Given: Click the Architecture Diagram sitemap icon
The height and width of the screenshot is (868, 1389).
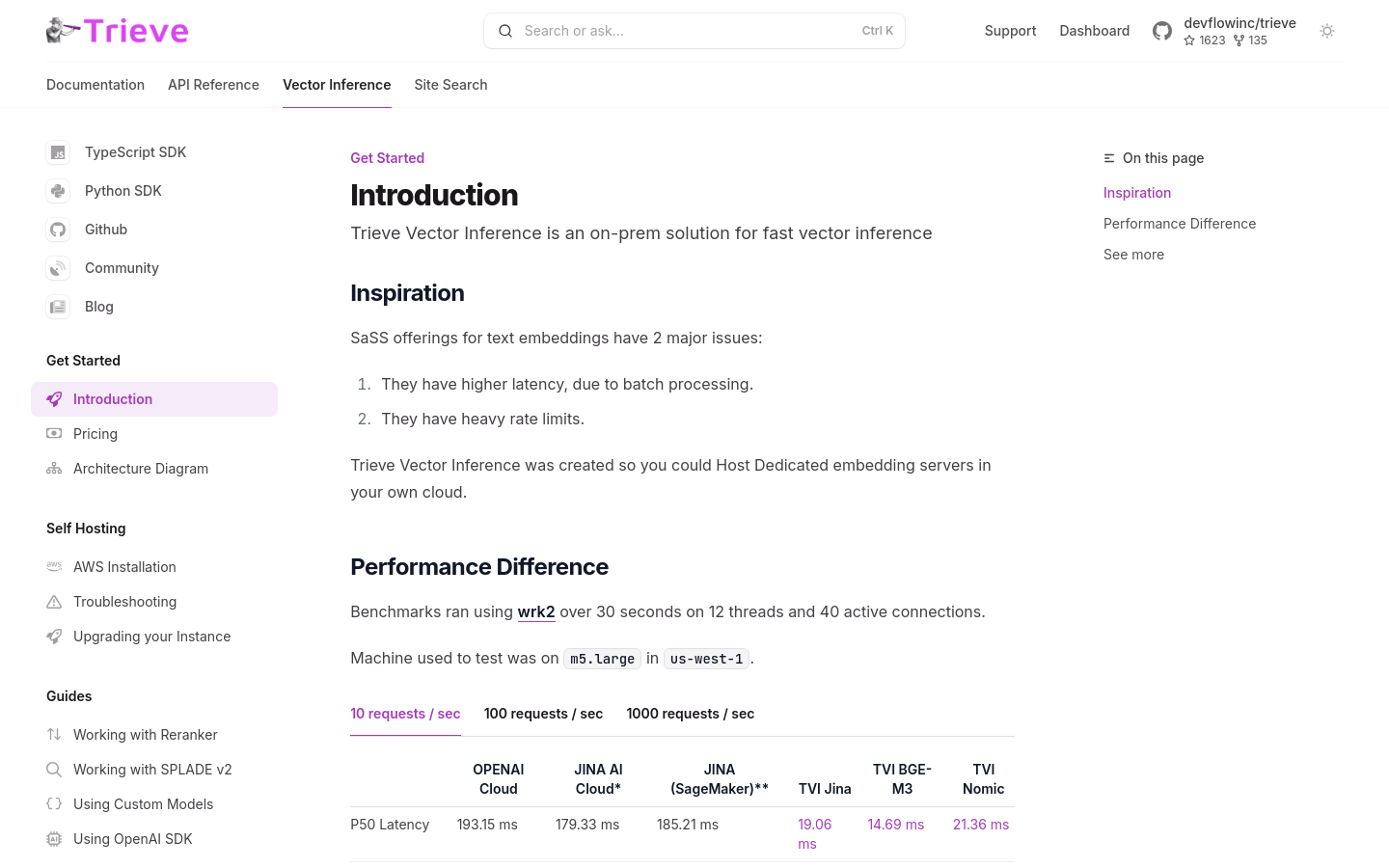Looking at the screenshot, I should point(54,469).
